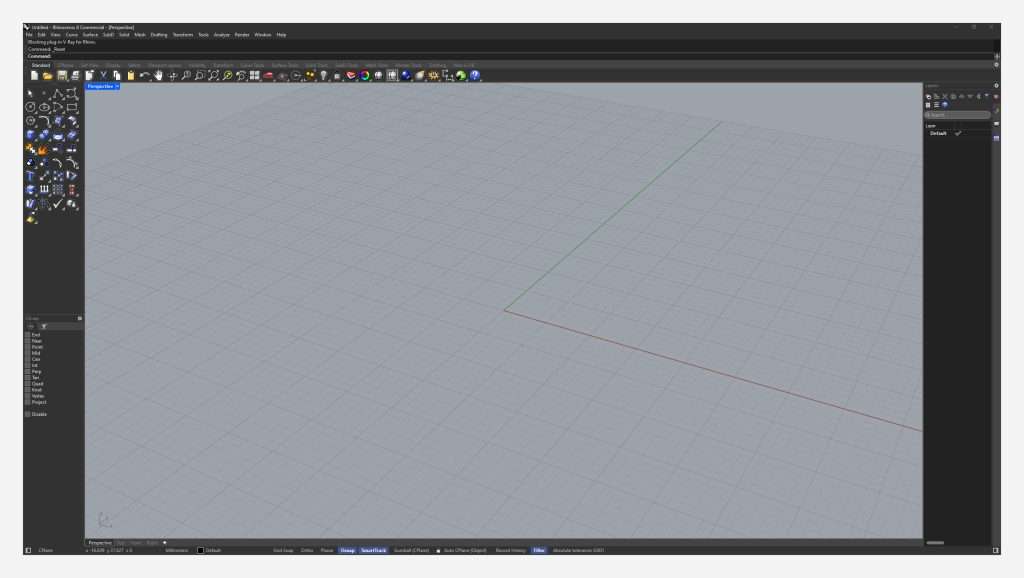Enable the Vertex osnap checkbox
Image resolution: width=1024 pixels, height=578 pixels.
(27, 396)
